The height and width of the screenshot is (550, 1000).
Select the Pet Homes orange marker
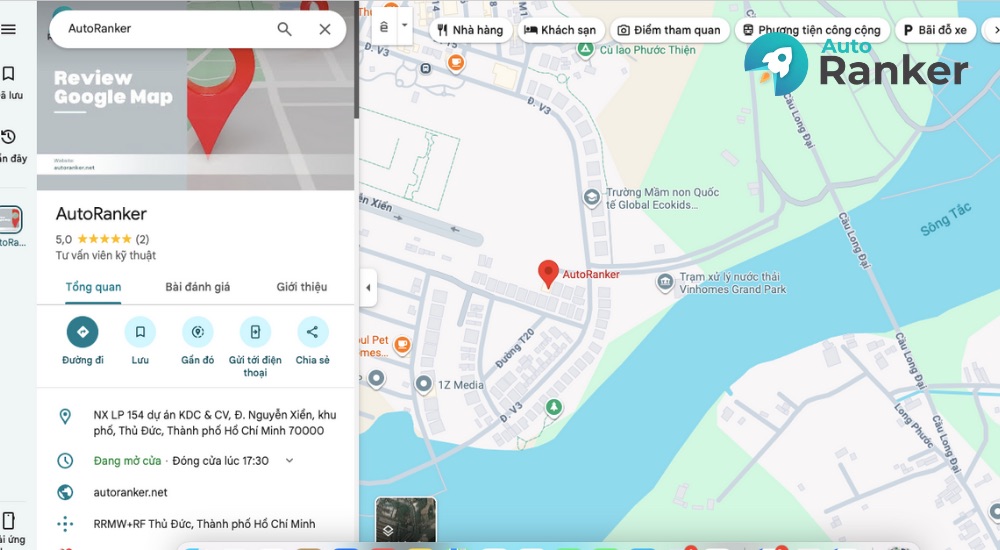click(x=402, y=345)
